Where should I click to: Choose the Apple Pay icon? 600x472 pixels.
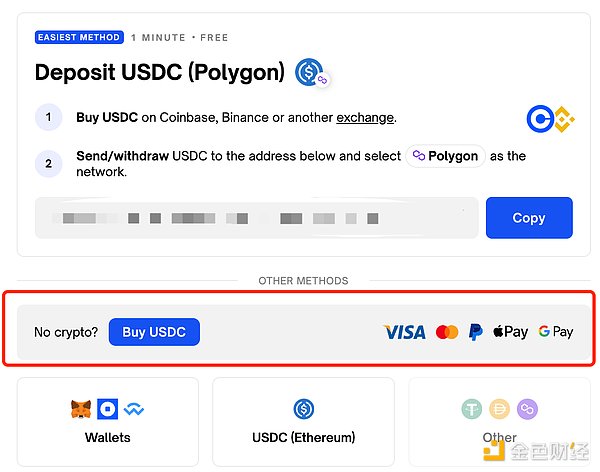coord(510,332)
